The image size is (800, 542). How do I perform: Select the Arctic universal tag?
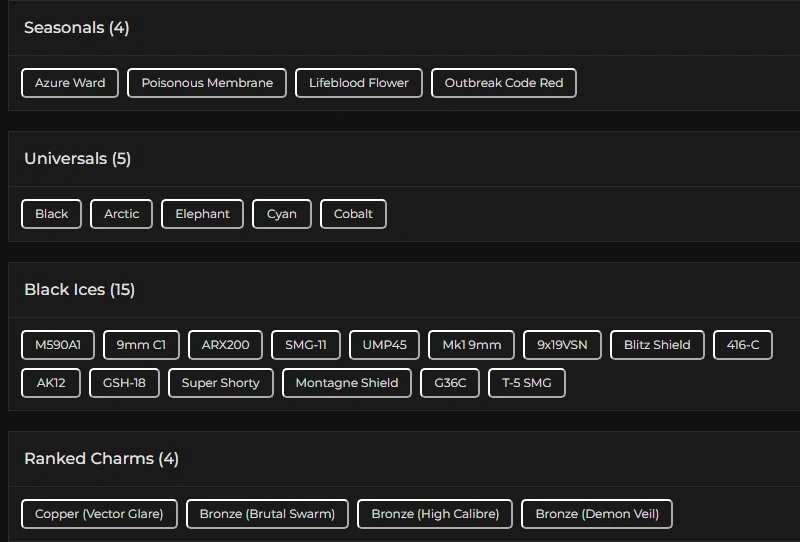coord(121,214)
